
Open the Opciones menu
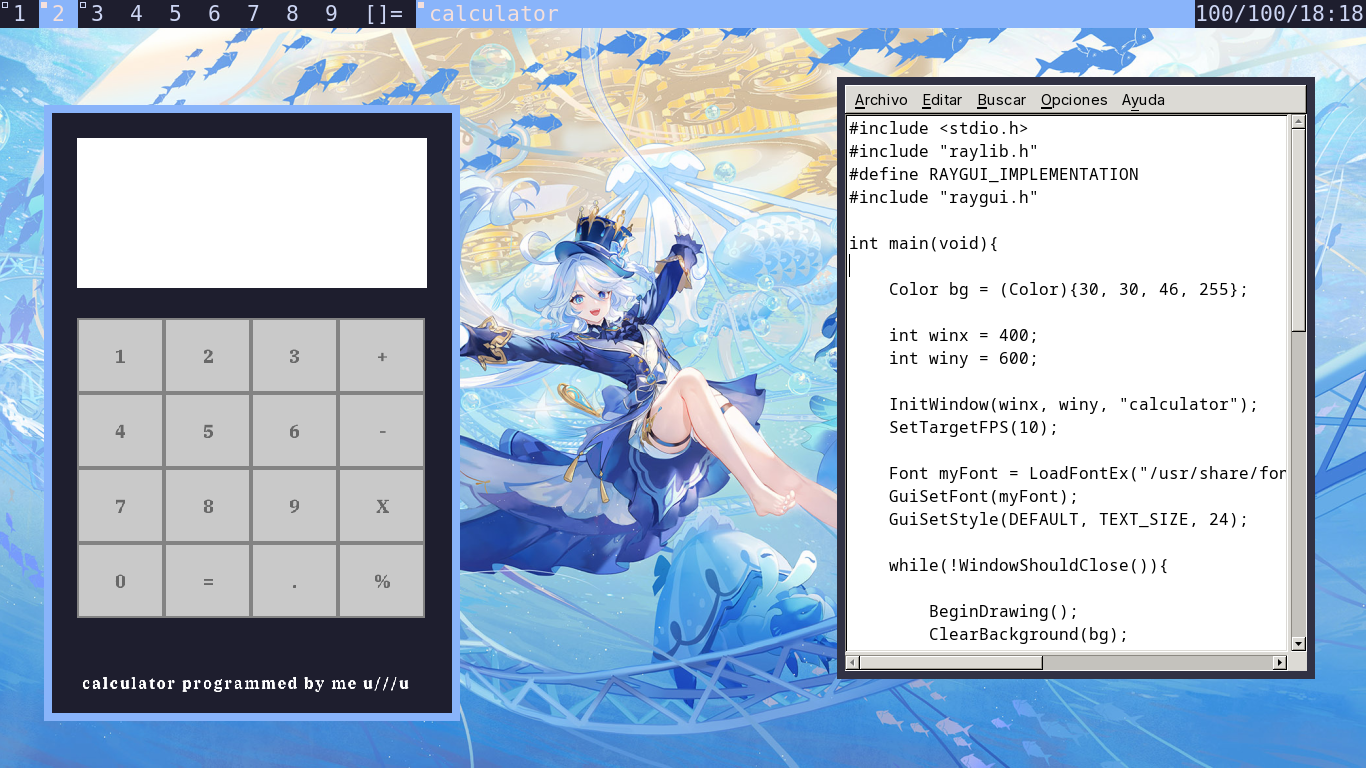[1074, 100]
